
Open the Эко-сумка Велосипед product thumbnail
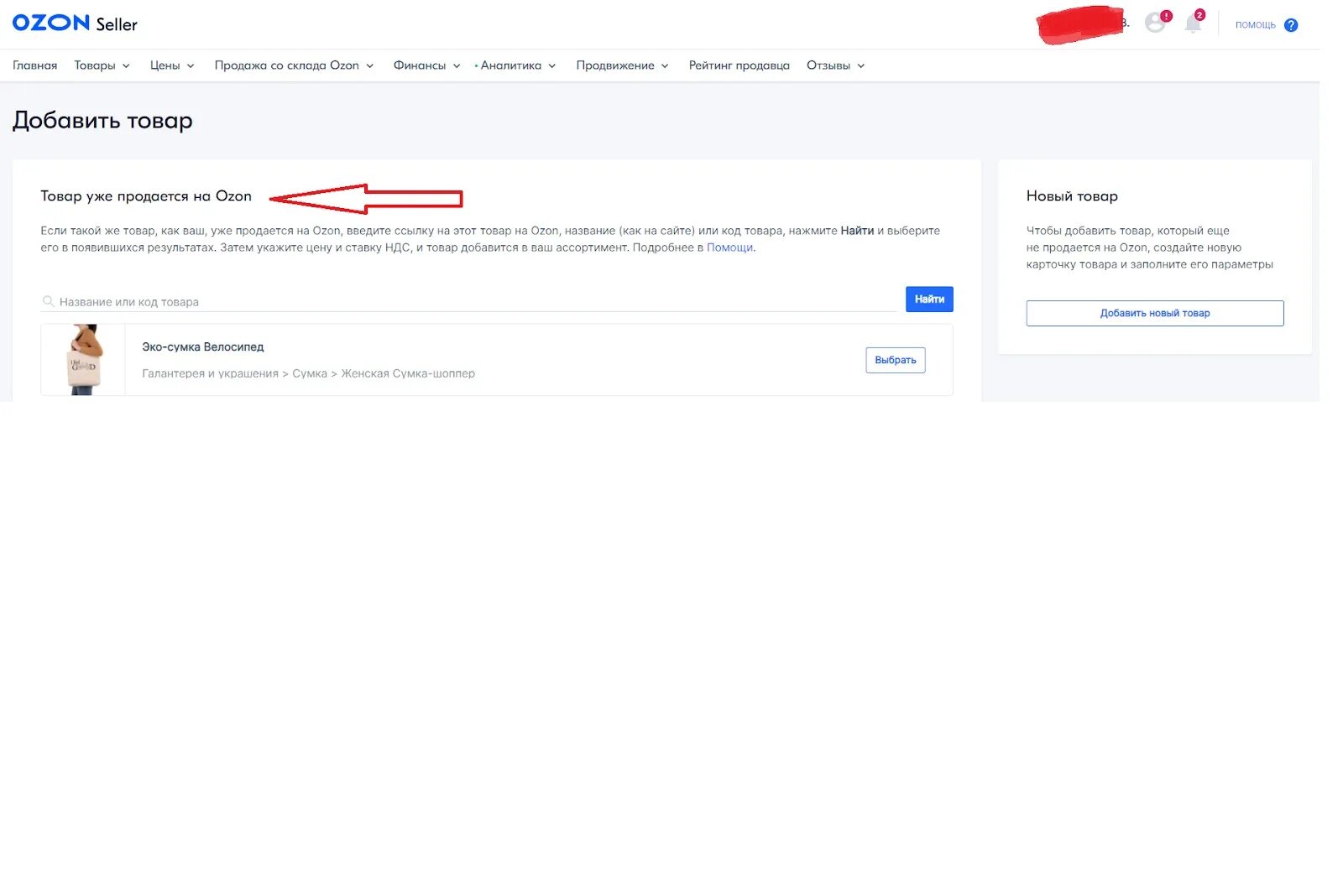click(x=83, y=360)
